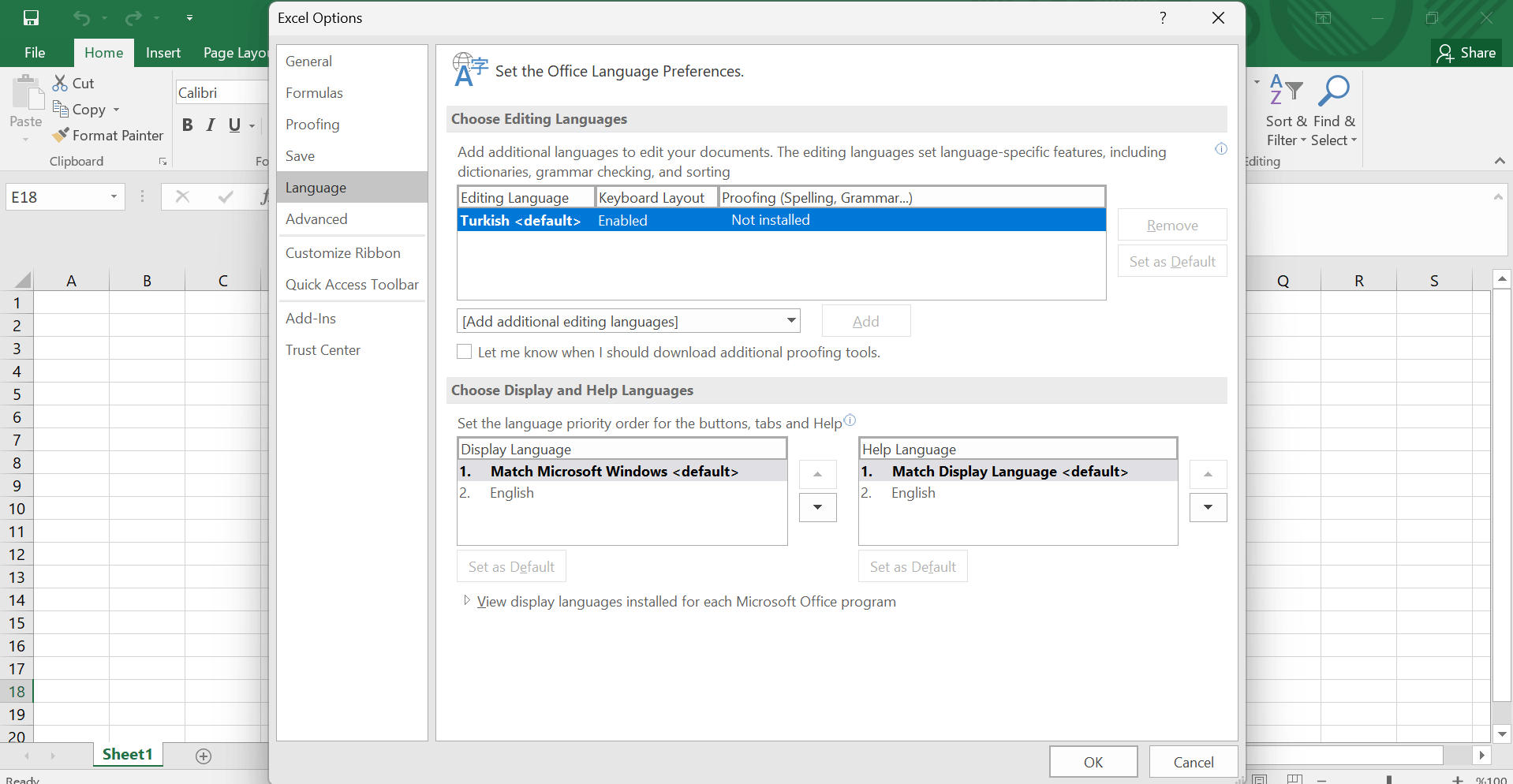Click the Calibri font name box

pyautogui.click(x=222, y=92)
